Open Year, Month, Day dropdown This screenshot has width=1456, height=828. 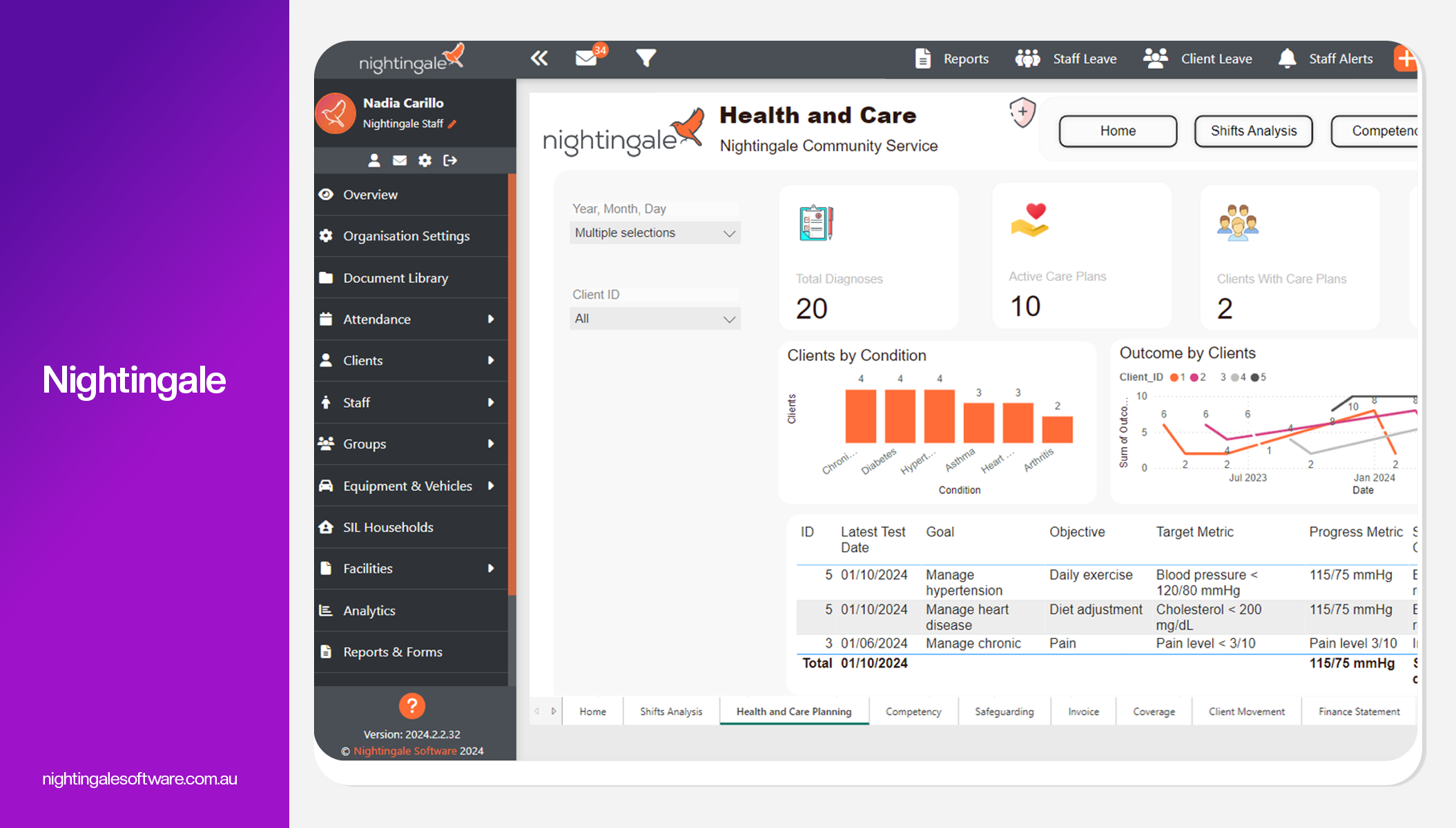654,233
